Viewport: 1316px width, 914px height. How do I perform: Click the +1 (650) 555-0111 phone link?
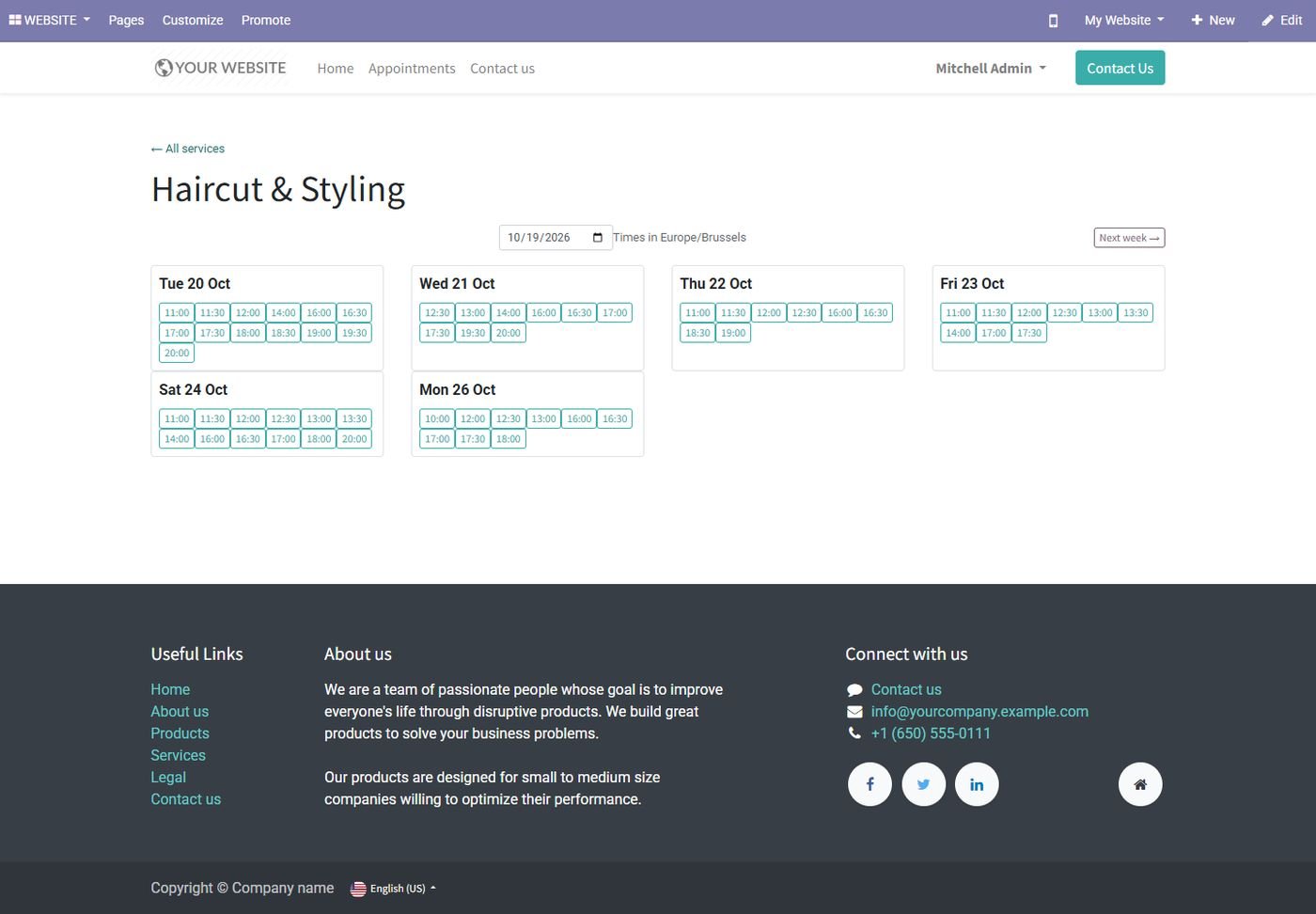click(x=931, y=733)
